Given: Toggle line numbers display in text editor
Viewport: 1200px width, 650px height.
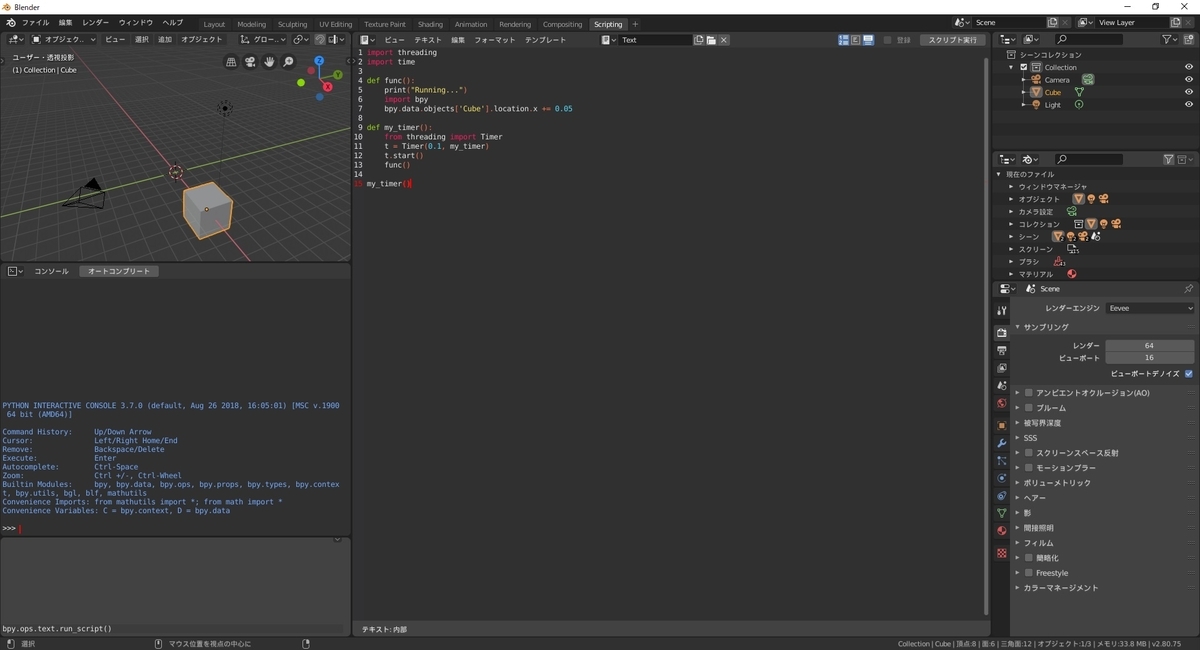Looking at the screenshot, I should pyautogui.click(x=844, y=40).
